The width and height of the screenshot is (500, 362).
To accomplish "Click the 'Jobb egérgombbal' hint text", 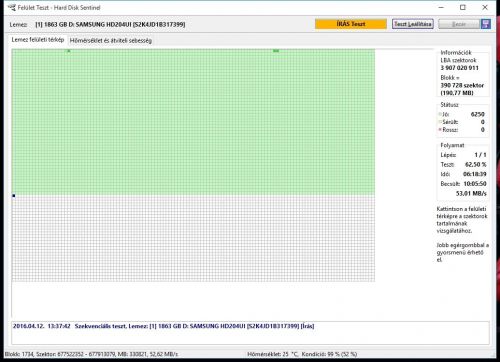I will pyautogui.click(x=463, y=253).
